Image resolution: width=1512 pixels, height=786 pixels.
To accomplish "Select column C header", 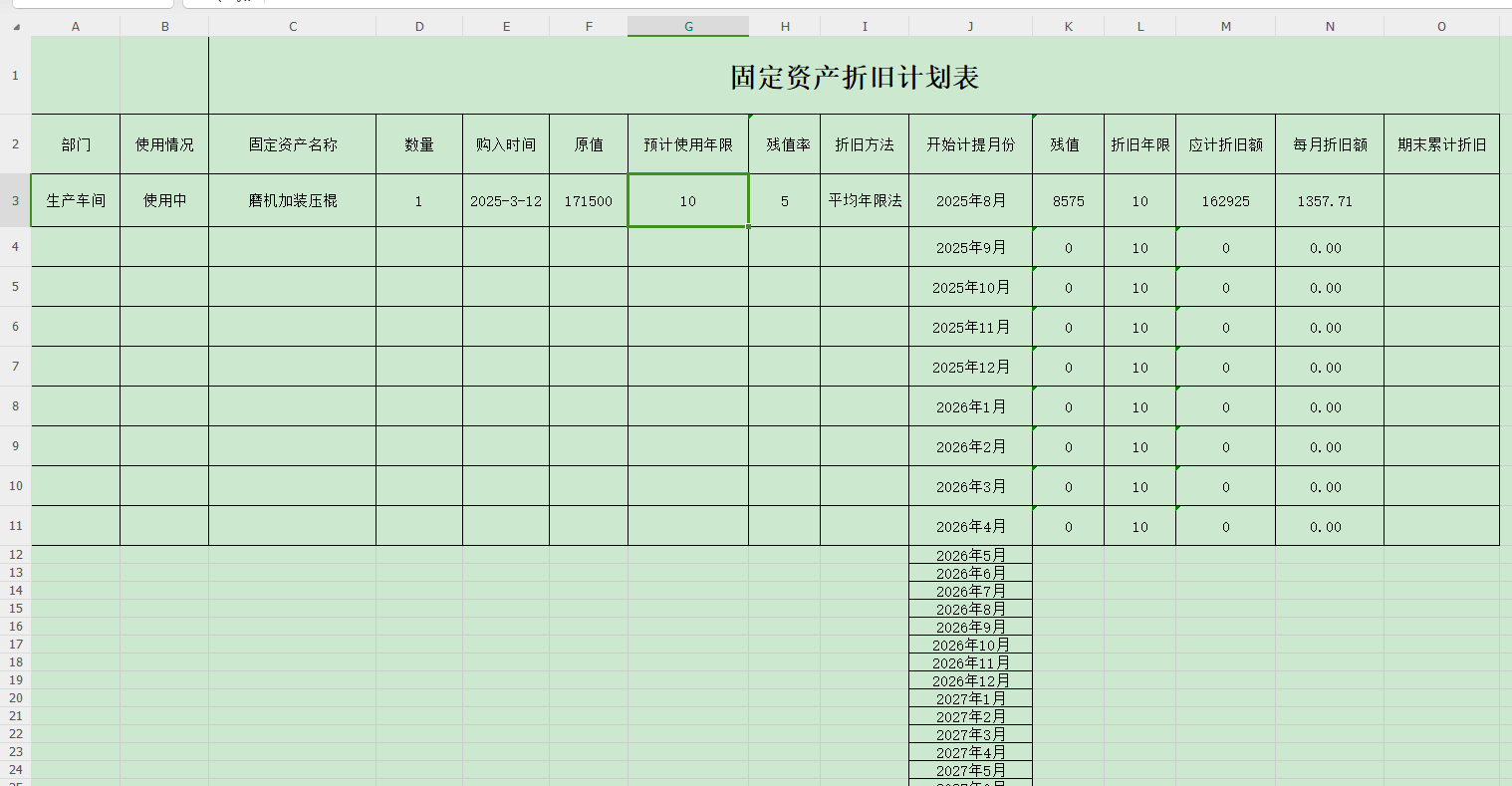I will click(x=293, y=27).
